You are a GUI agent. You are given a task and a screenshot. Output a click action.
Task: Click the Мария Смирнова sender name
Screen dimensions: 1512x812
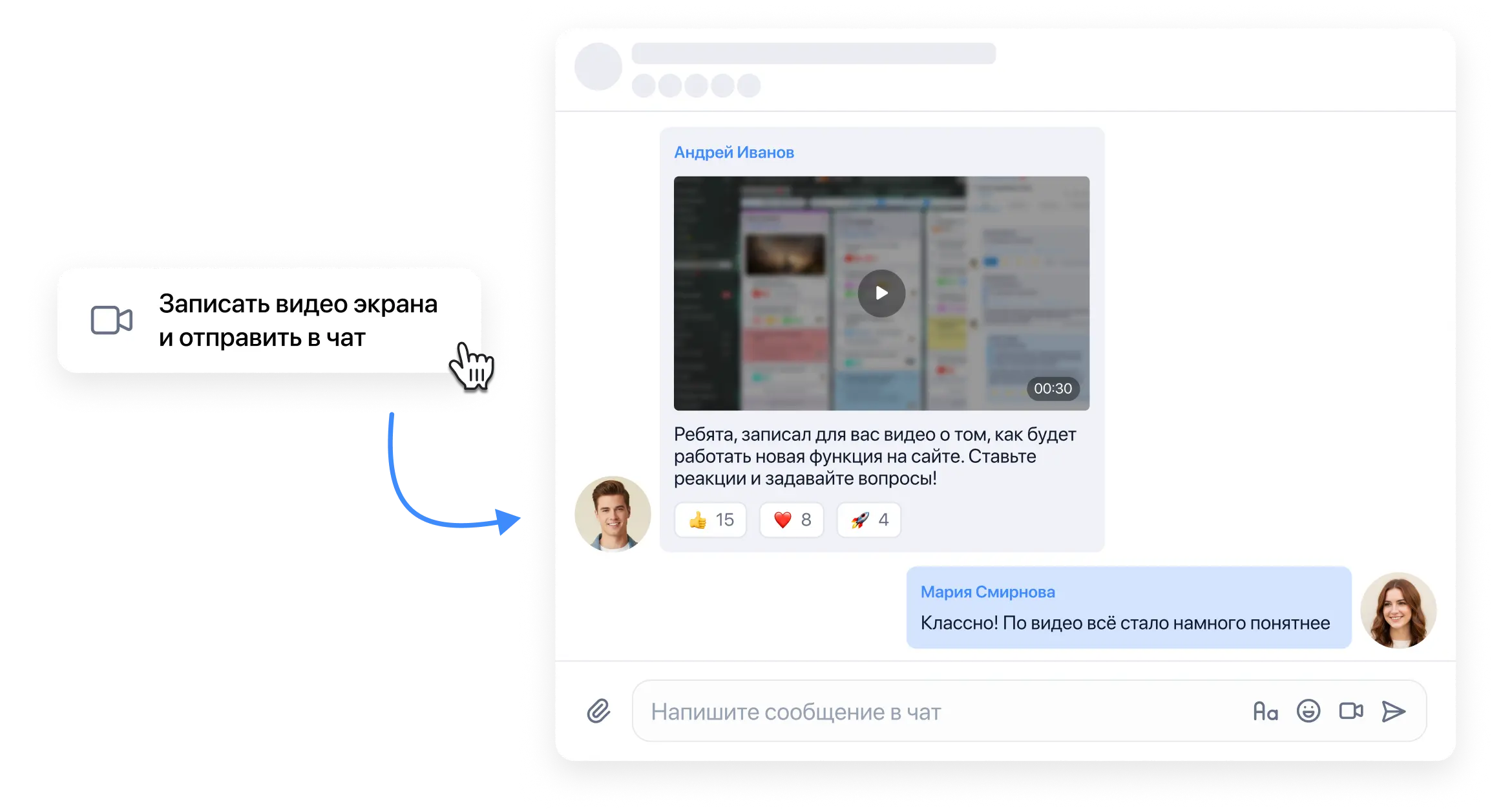[x=987, y=592]
